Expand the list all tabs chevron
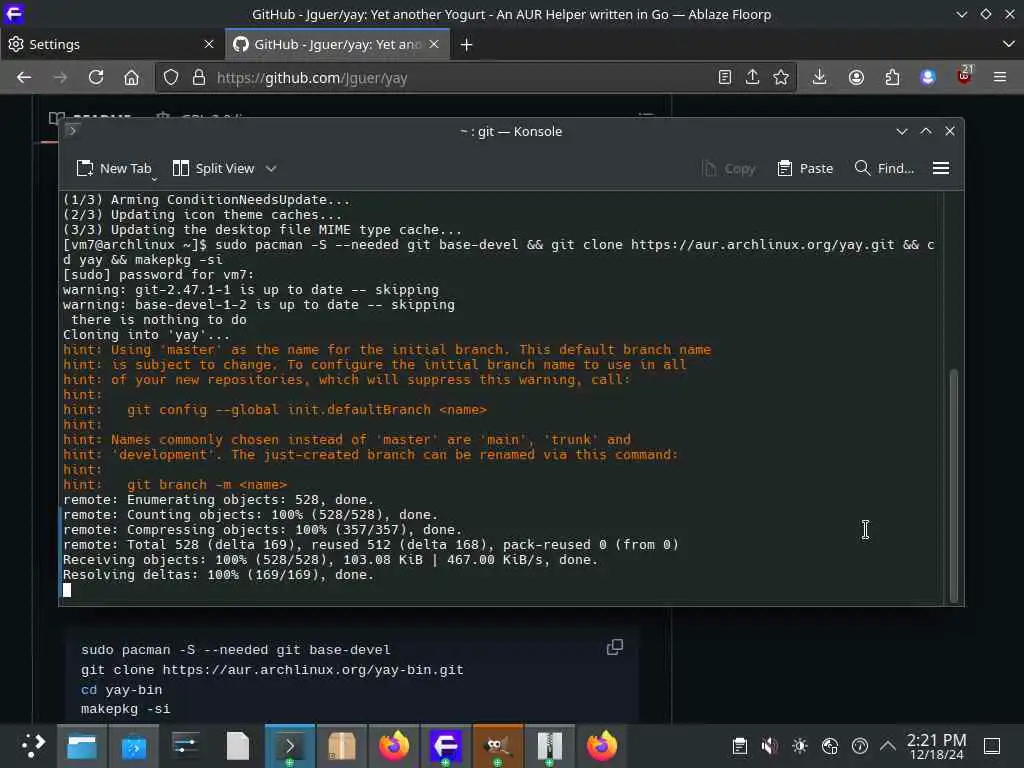 click(x=1008, y=44)
